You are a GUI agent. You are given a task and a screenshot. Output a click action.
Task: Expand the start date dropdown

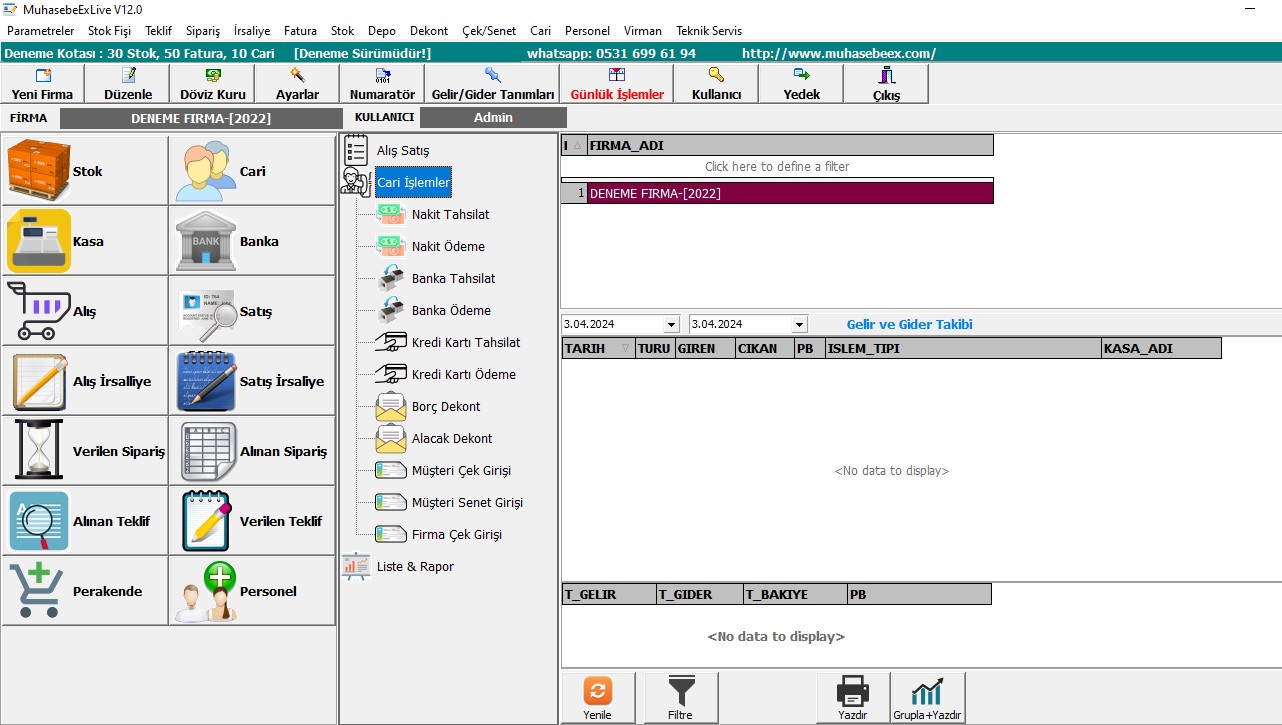coord(671,325)
